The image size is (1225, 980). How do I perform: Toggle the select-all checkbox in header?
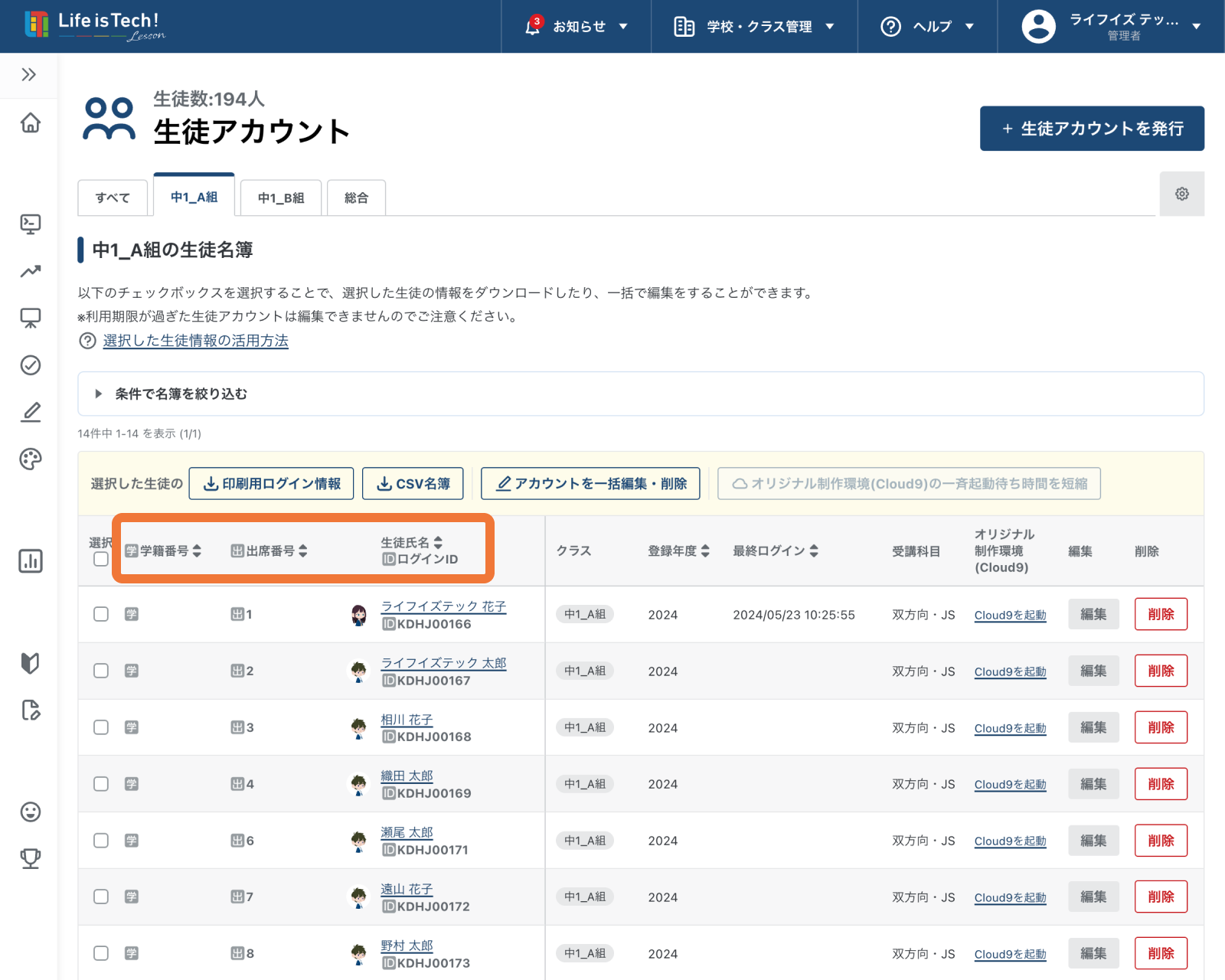(x=101, y=559)
